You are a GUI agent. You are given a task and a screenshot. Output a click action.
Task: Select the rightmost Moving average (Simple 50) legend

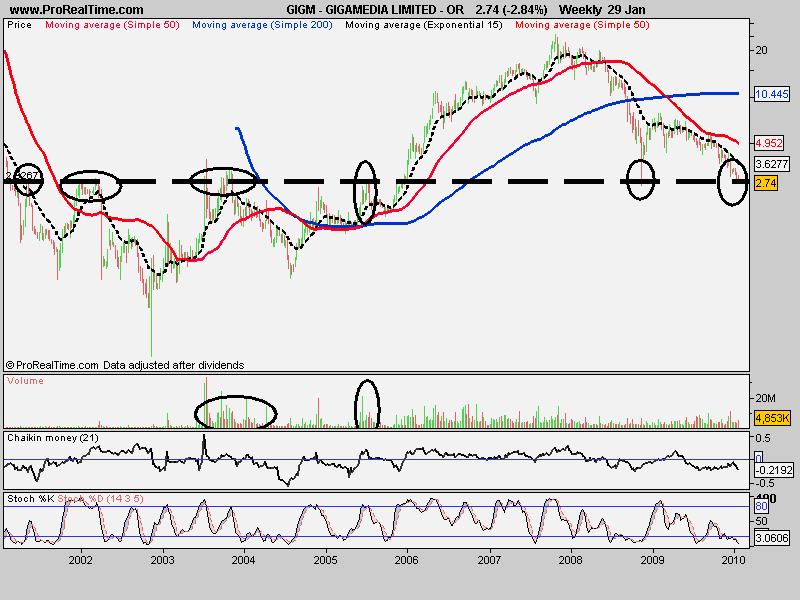click(x=582, y=24)
